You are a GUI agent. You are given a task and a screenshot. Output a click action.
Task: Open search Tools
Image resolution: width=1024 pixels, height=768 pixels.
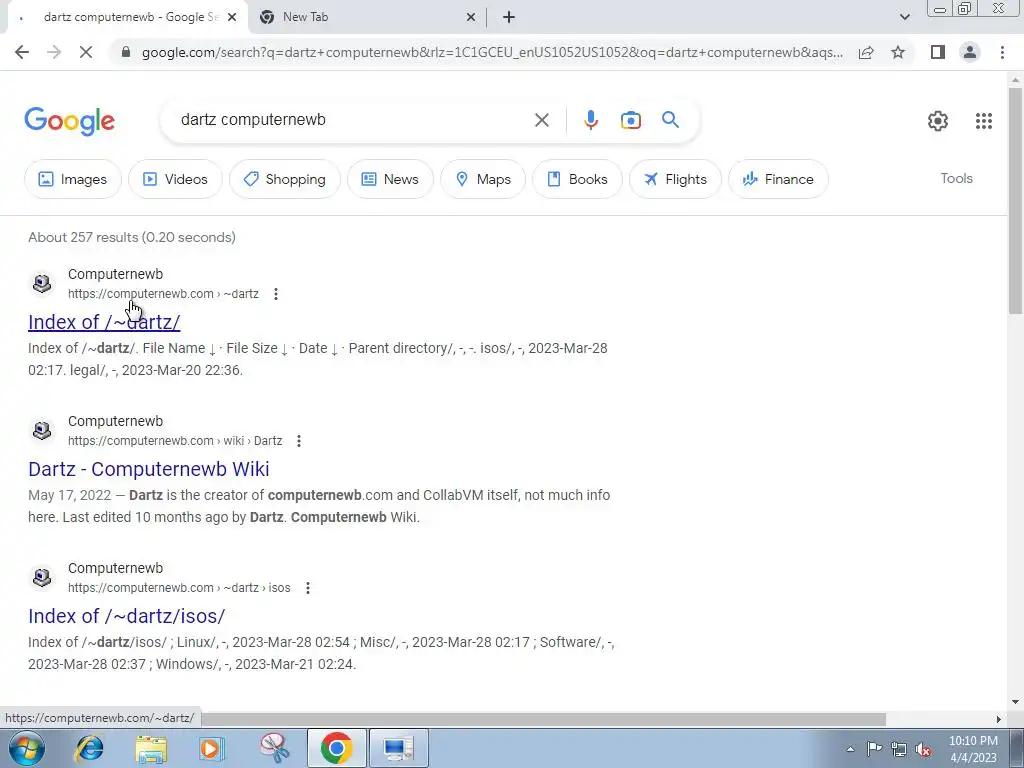coord(956,178)
